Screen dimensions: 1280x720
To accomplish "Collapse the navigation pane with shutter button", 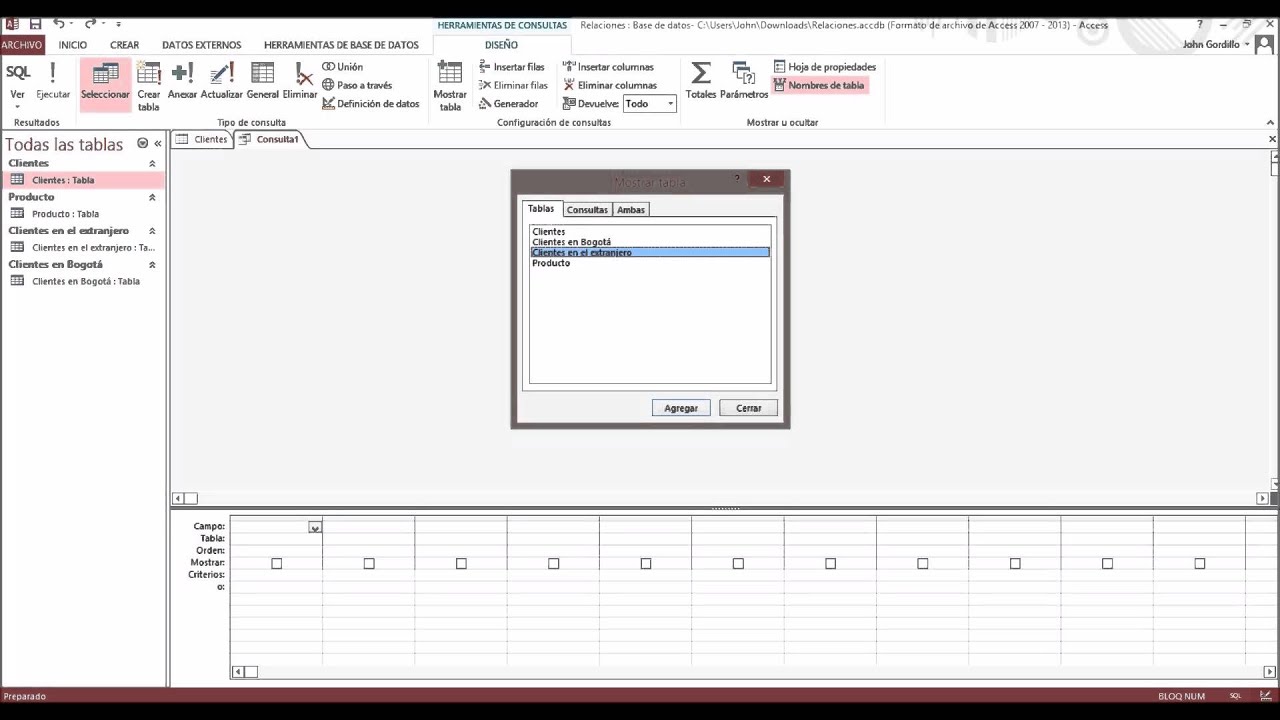I will pyautogui.click(x=157, y=144).
